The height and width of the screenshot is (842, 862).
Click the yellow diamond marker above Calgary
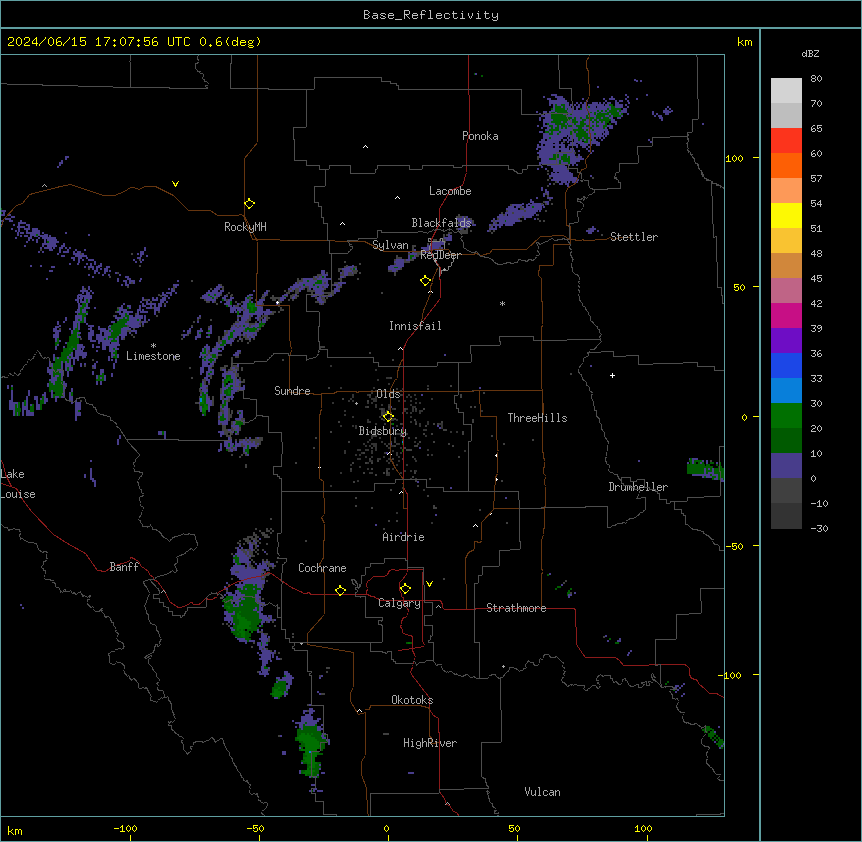[x=405, y=589]
